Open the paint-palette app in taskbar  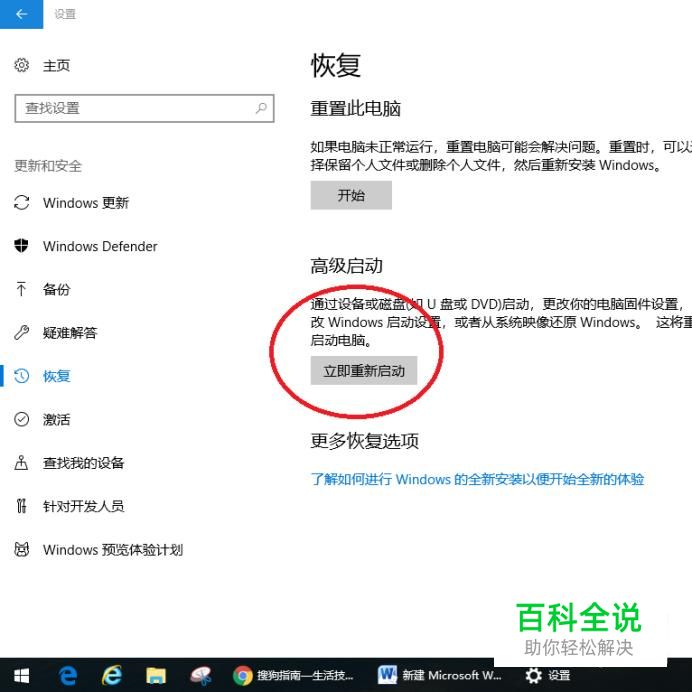click(201, 675)
